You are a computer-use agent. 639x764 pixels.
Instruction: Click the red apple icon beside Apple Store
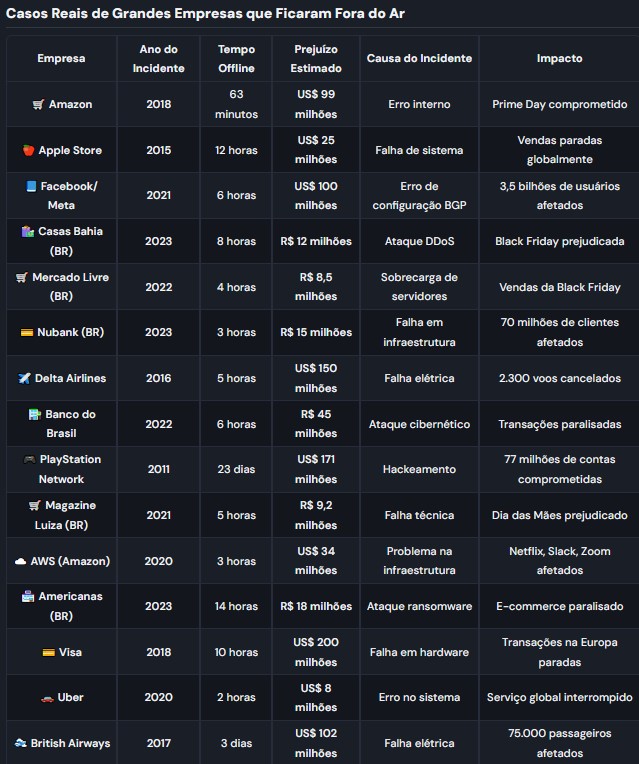click(28, 151)
